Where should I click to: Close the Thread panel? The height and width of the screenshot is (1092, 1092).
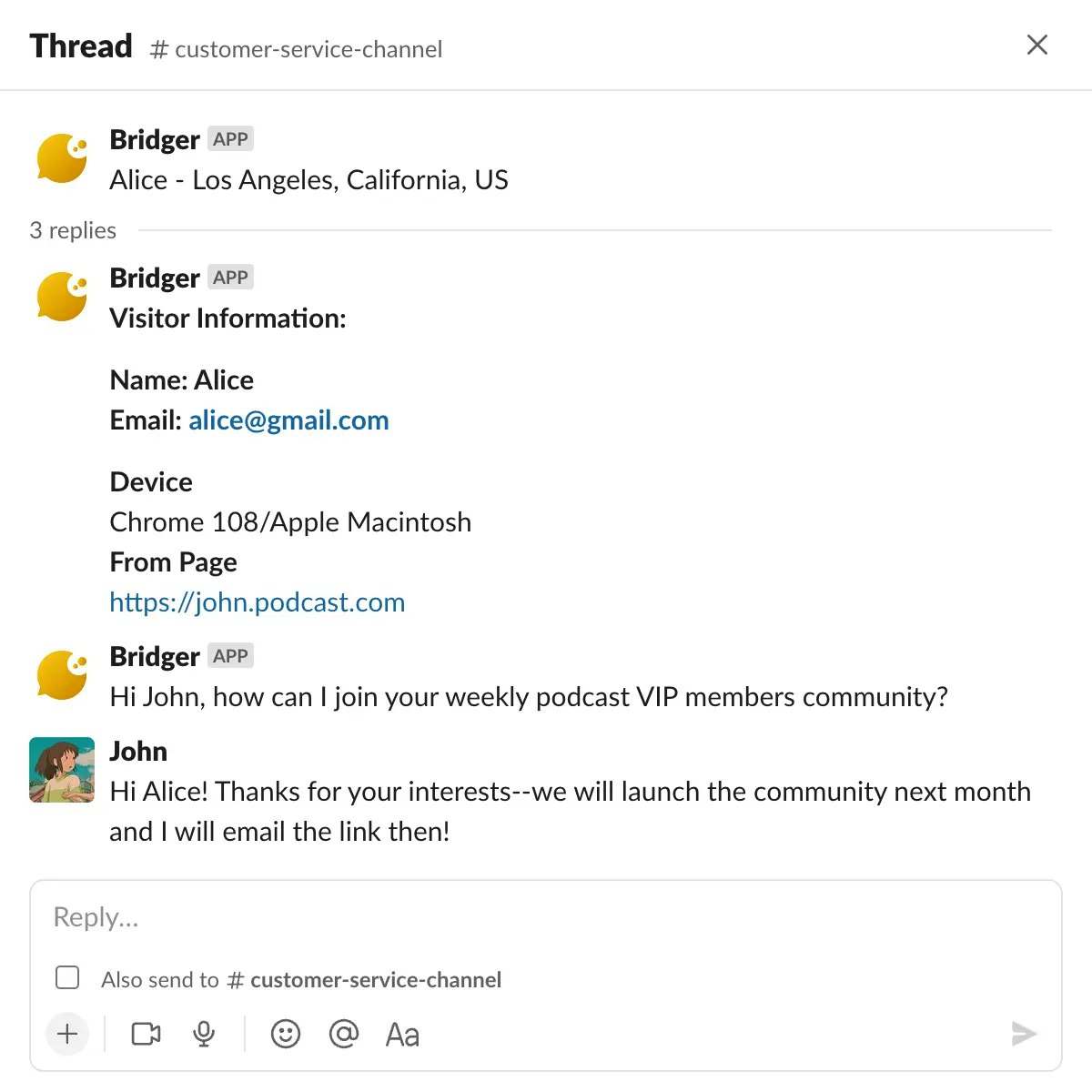click(x=1037, y=45)
